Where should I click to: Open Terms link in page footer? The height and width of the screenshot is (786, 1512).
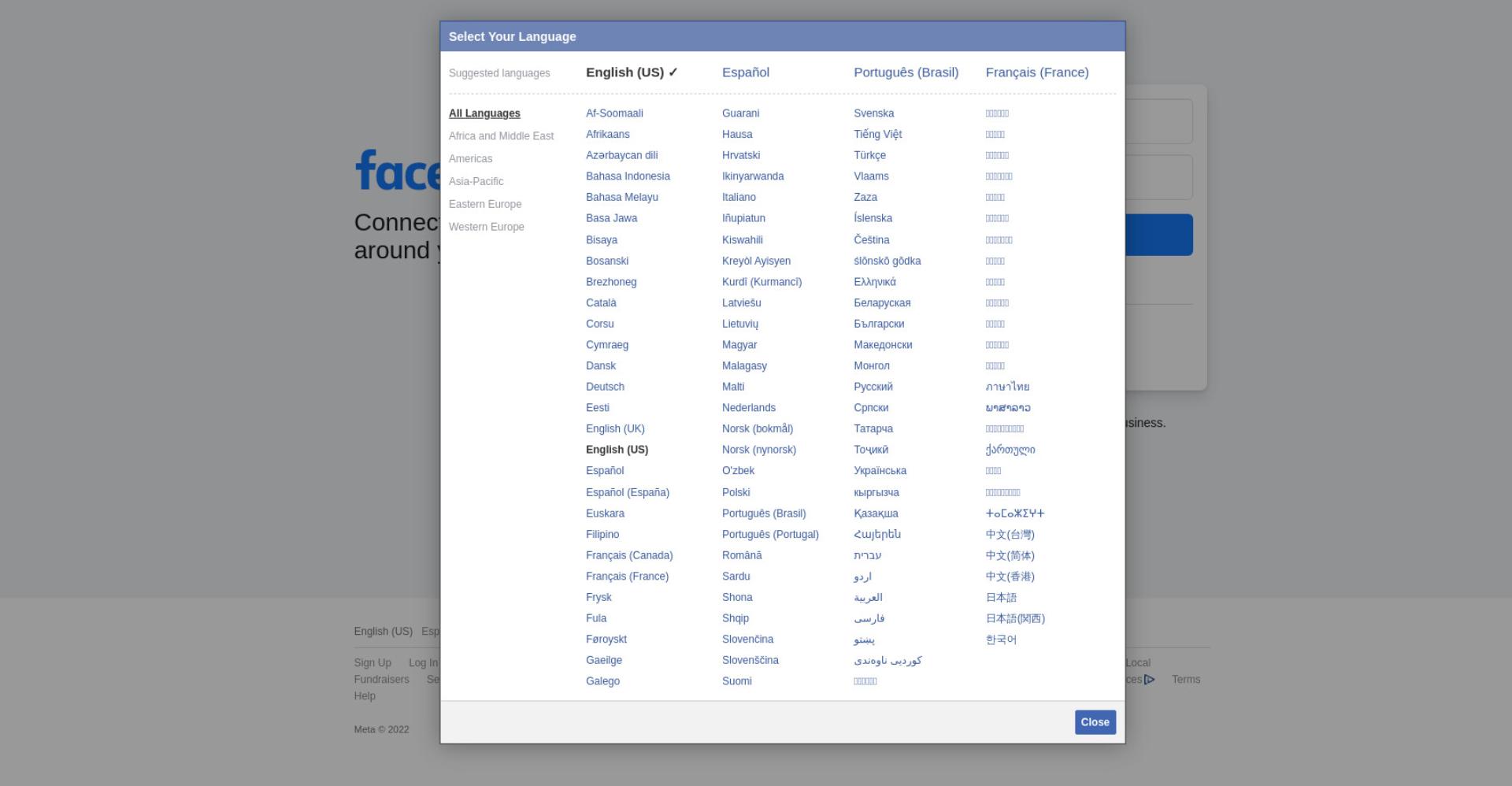coord(1185,680)
